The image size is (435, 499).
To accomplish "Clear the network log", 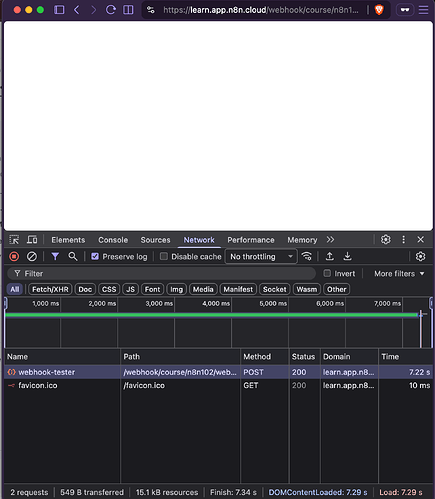I will 32,256.
